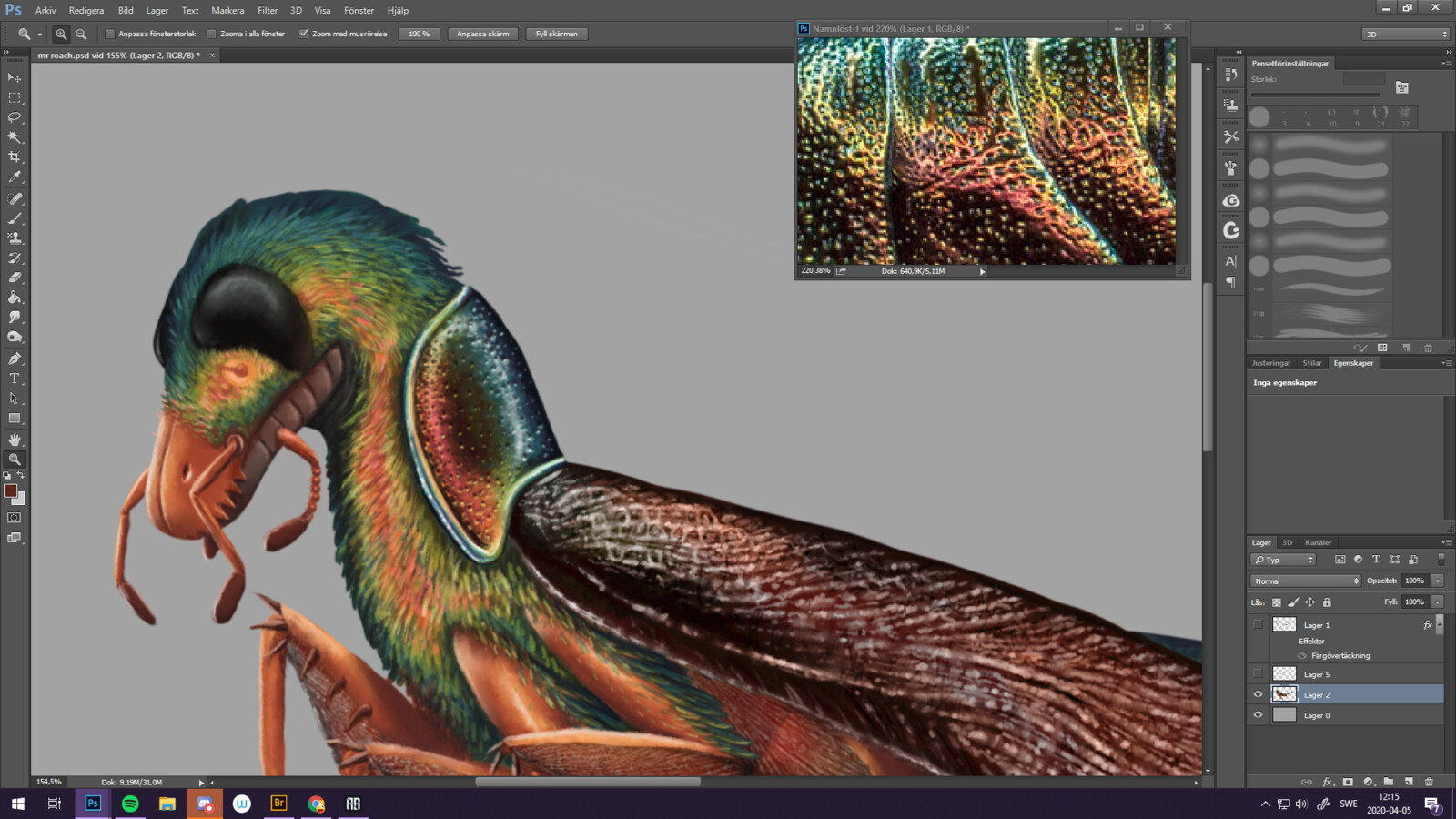Screen dimensions: 1456x819
Task: Select the Magic Wand tool
Action: (15, 137)
